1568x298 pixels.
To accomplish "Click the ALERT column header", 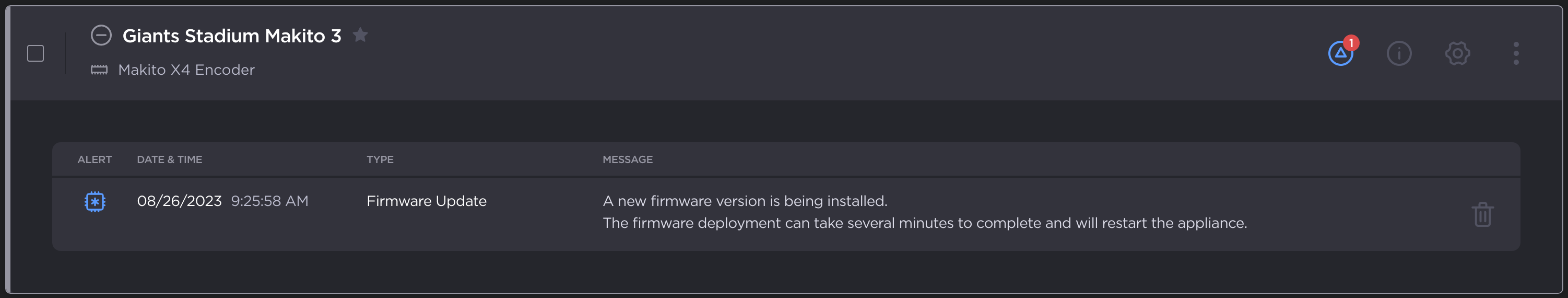I will point(95,159).
